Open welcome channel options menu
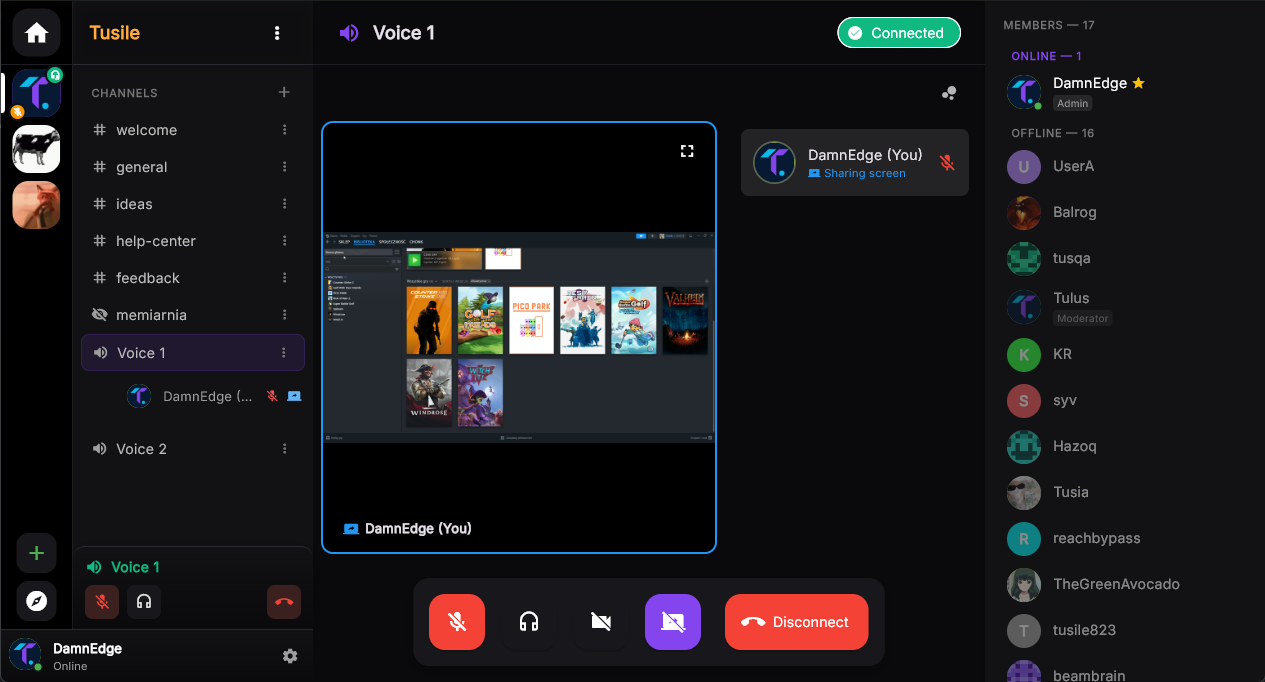1265x682 pixels. (285, 130)
